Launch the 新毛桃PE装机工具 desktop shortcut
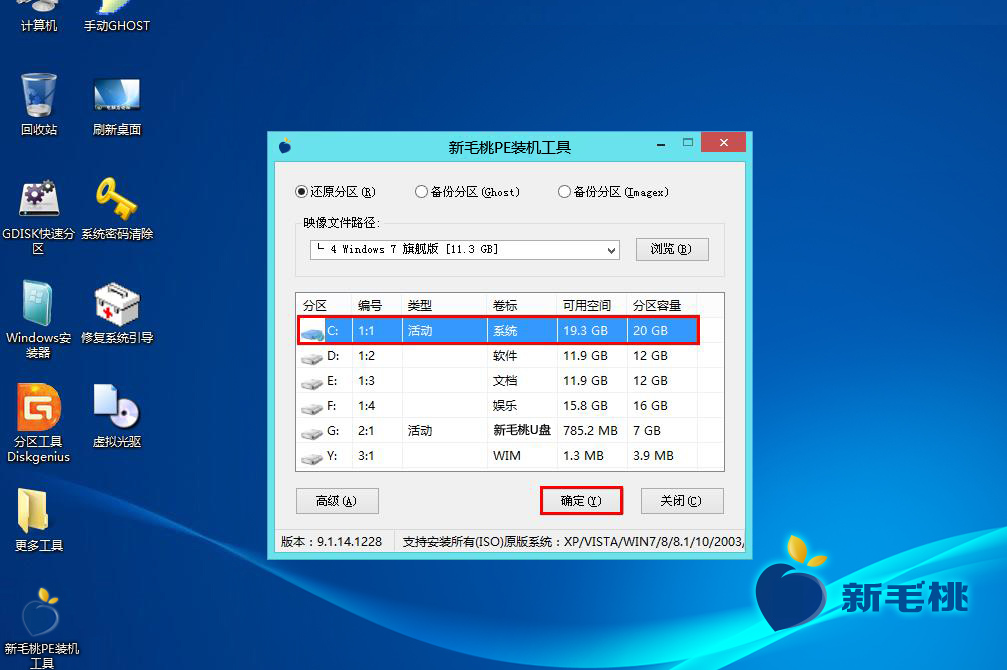Screen dimensions: 1007x670 [x=41, y=628]
